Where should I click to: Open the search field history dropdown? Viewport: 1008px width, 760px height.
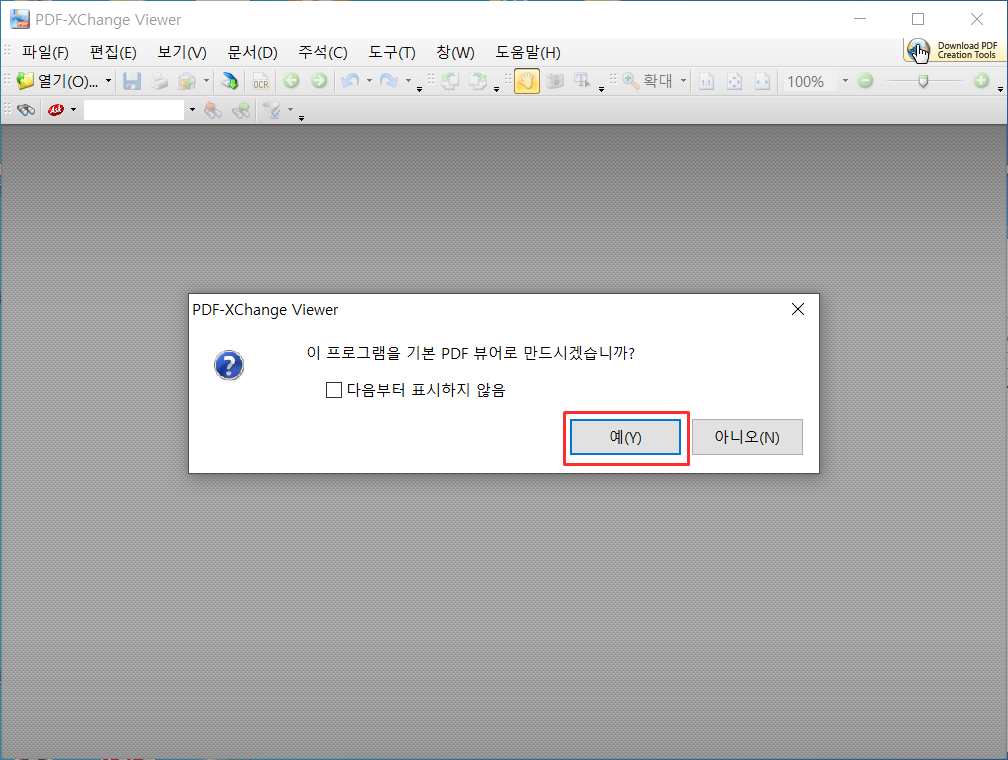pos(192,110)
